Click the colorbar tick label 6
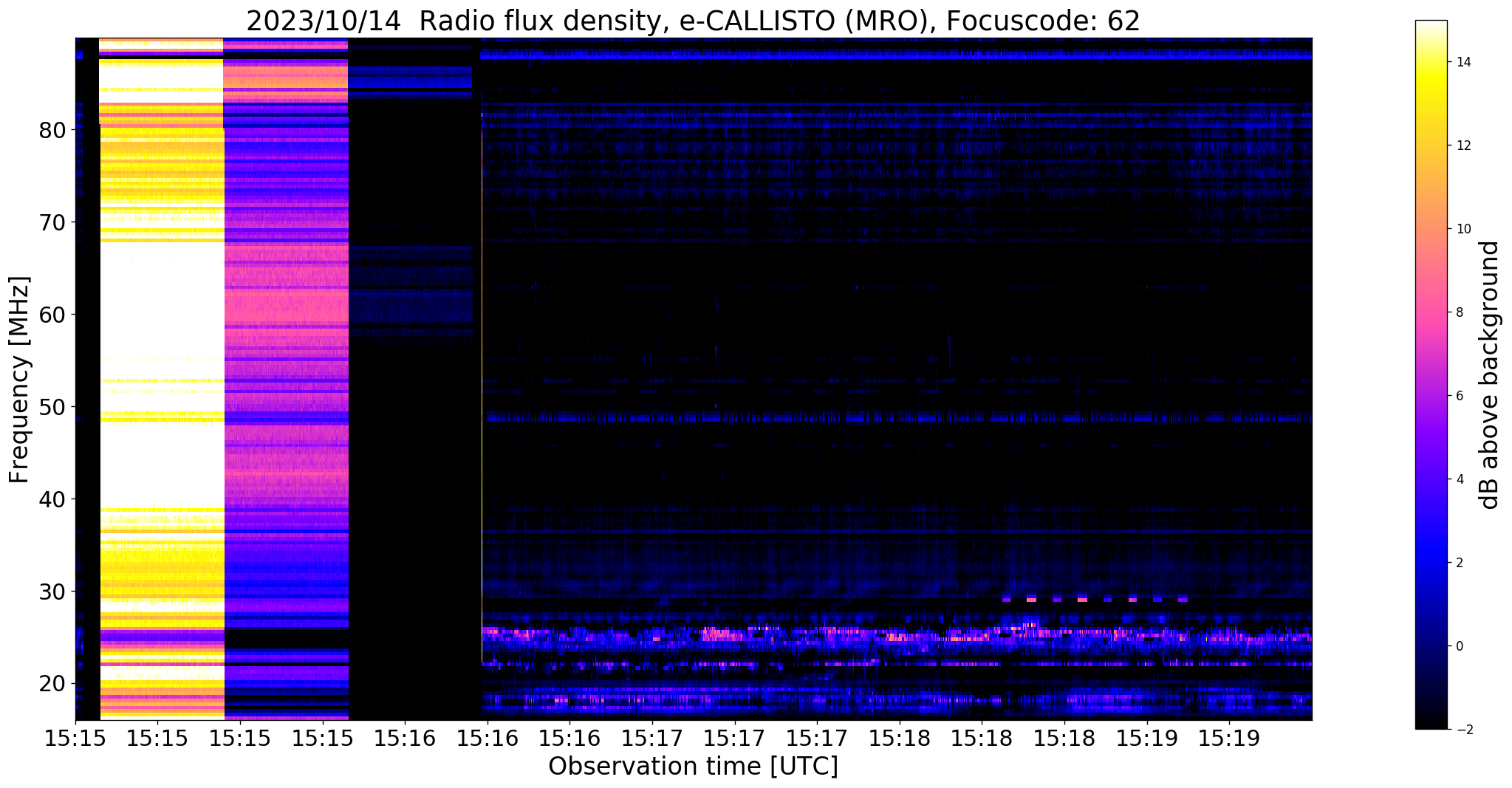This screenshot has width=1512, height=788. coord(1458,396)
